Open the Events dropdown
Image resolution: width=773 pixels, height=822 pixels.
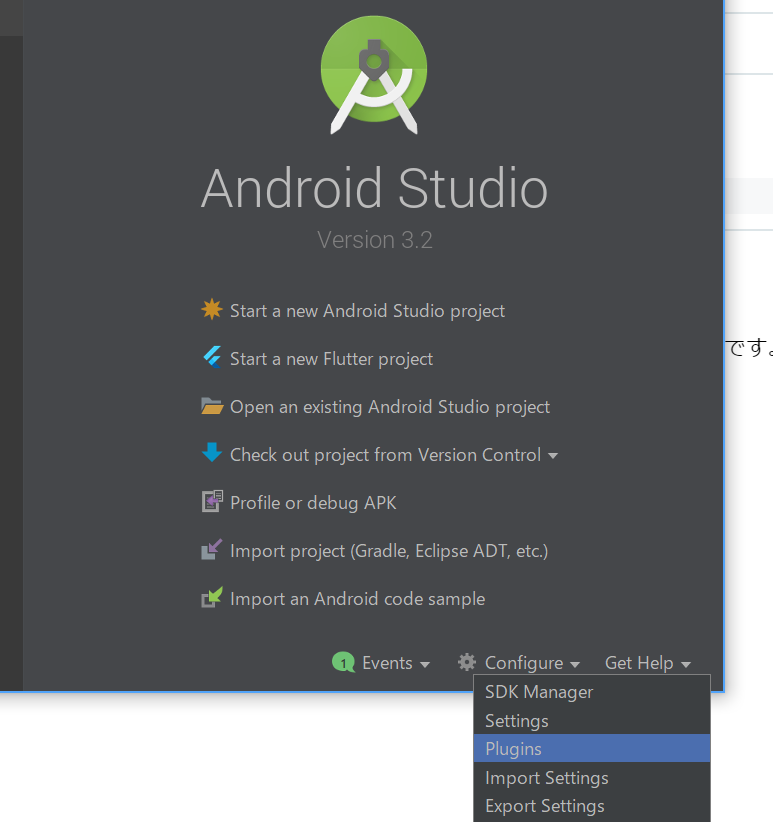(396, 663)
